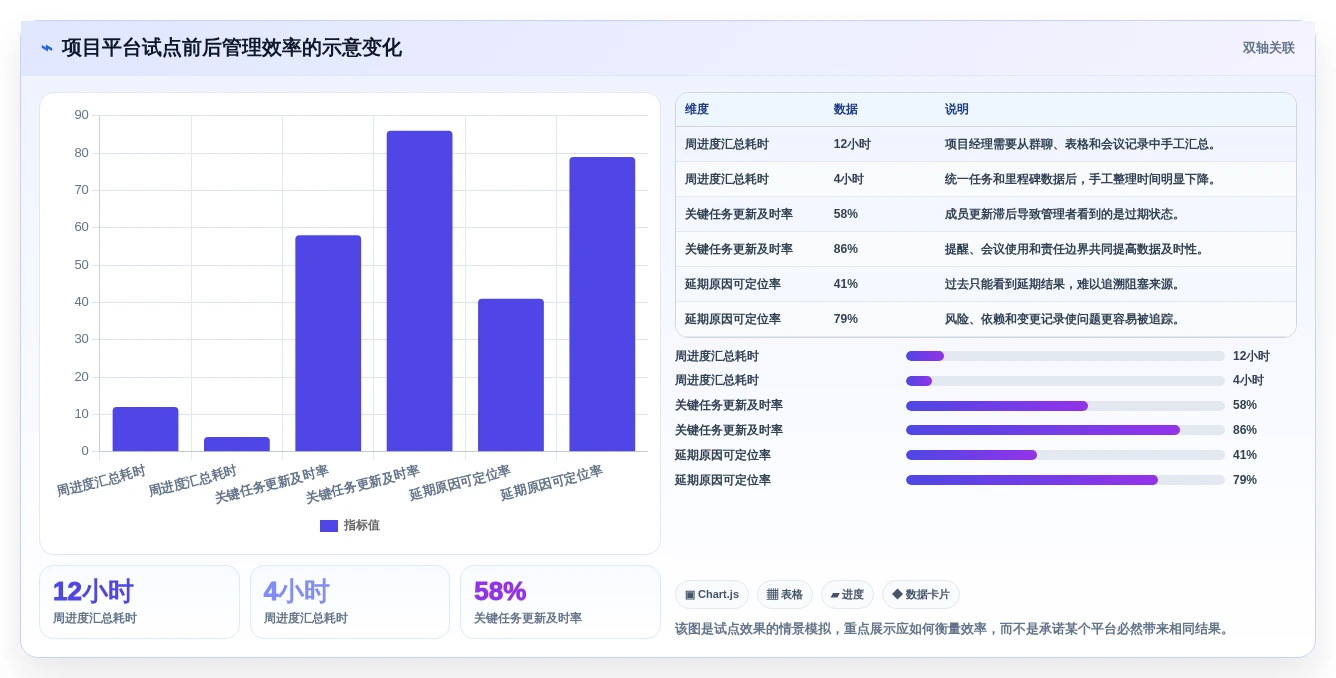Click the progress bar labeled 86%

click(1065, 431)
